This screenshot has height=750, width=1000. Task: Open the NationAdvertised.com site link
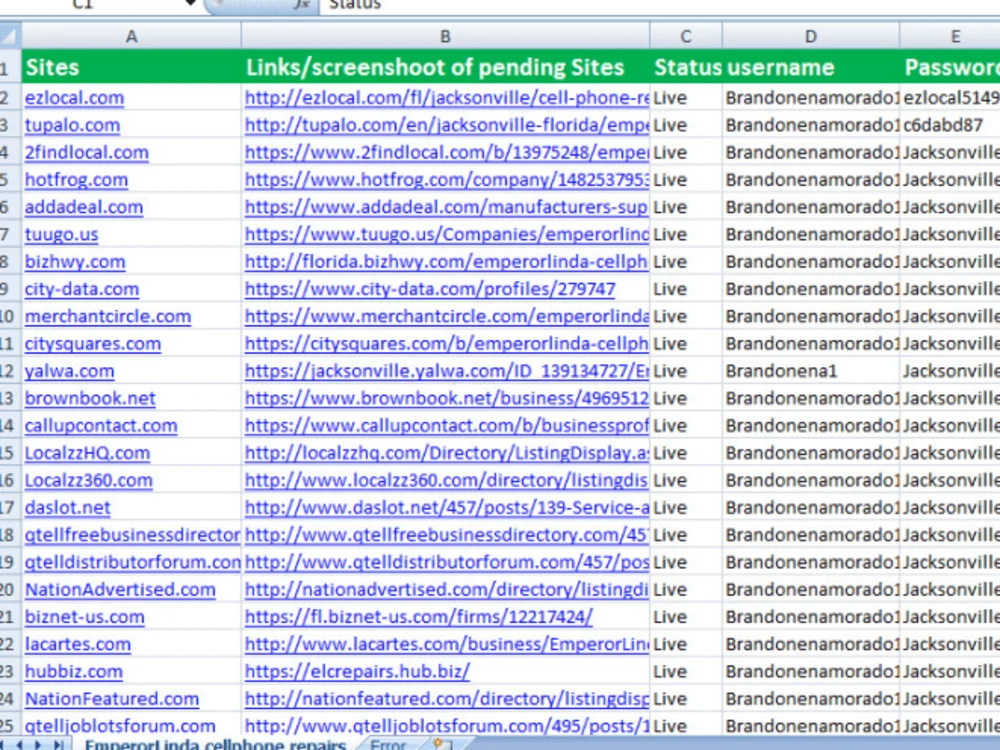coord(120,590)
